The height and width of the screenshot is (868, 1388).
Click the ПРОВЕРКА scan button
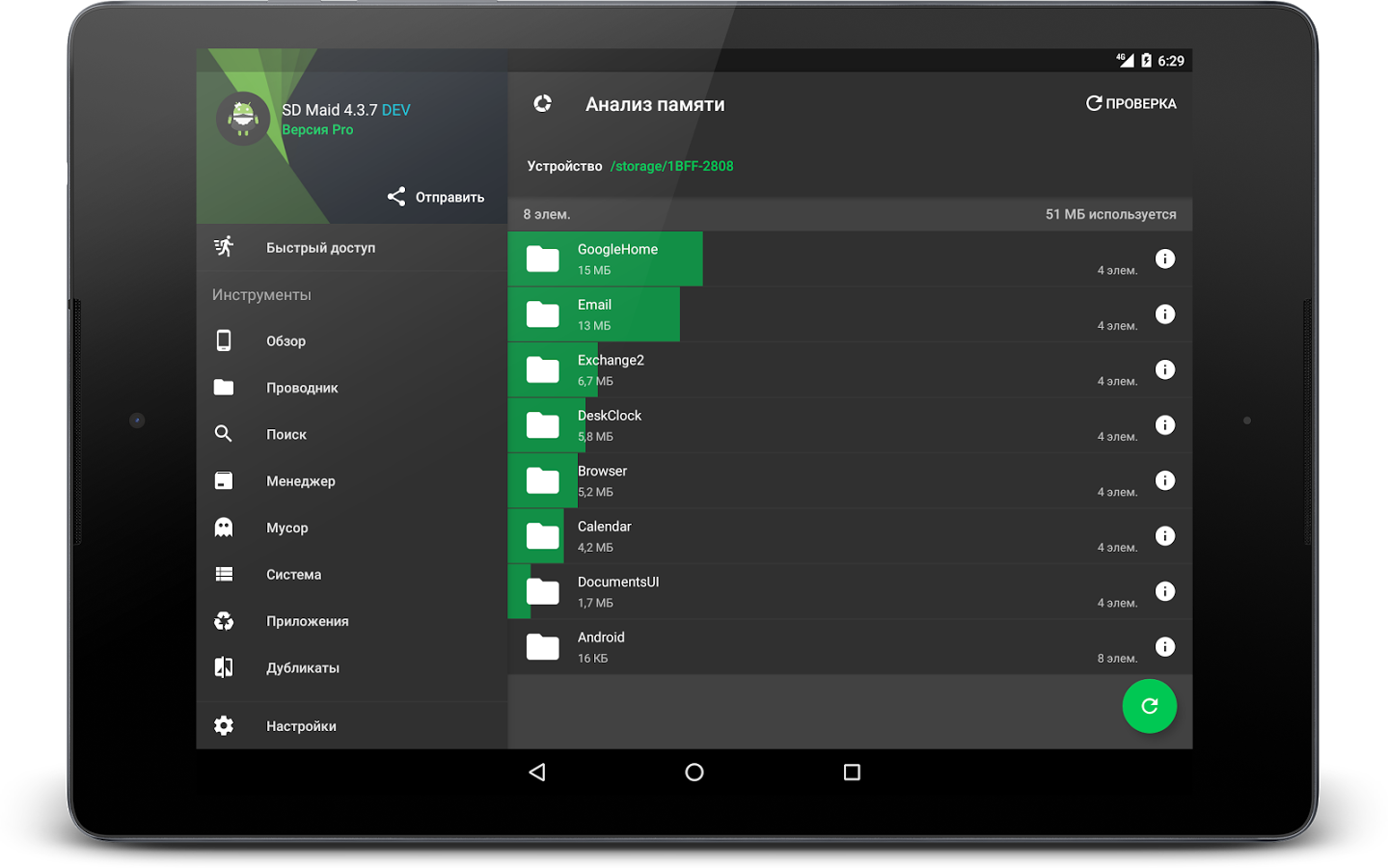pos(1130,103)
